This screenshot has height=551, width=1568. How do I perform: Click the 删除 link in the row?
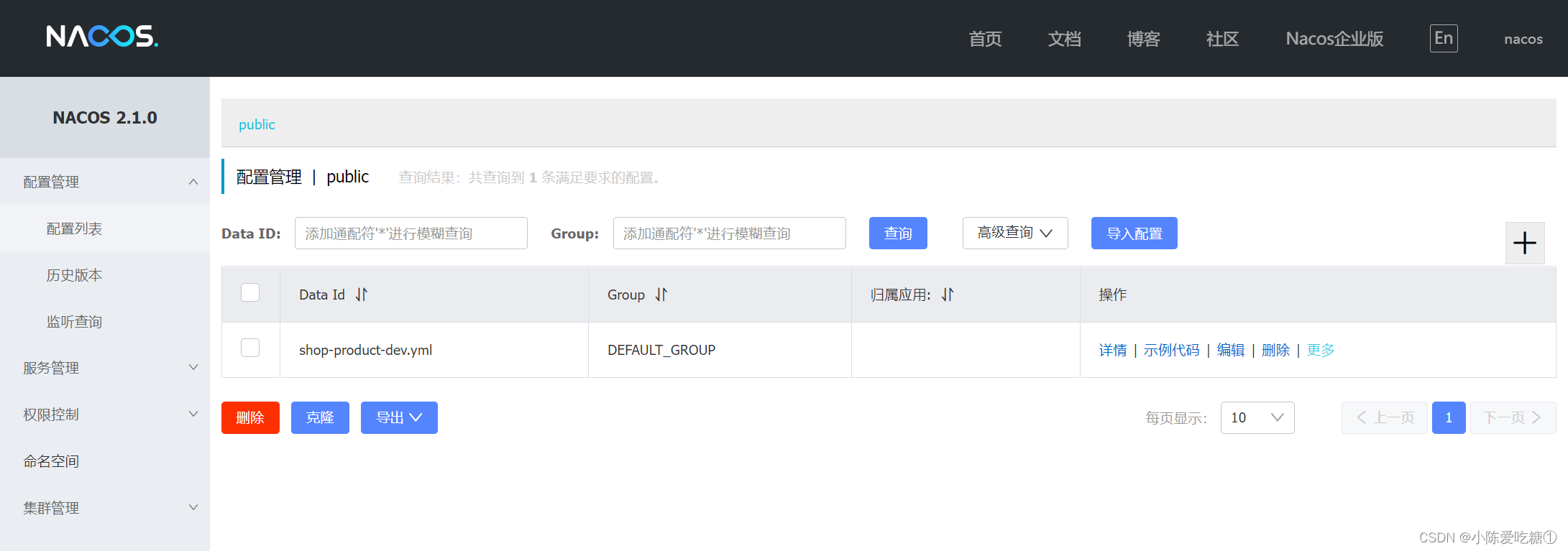click(x=1275, y=350)
